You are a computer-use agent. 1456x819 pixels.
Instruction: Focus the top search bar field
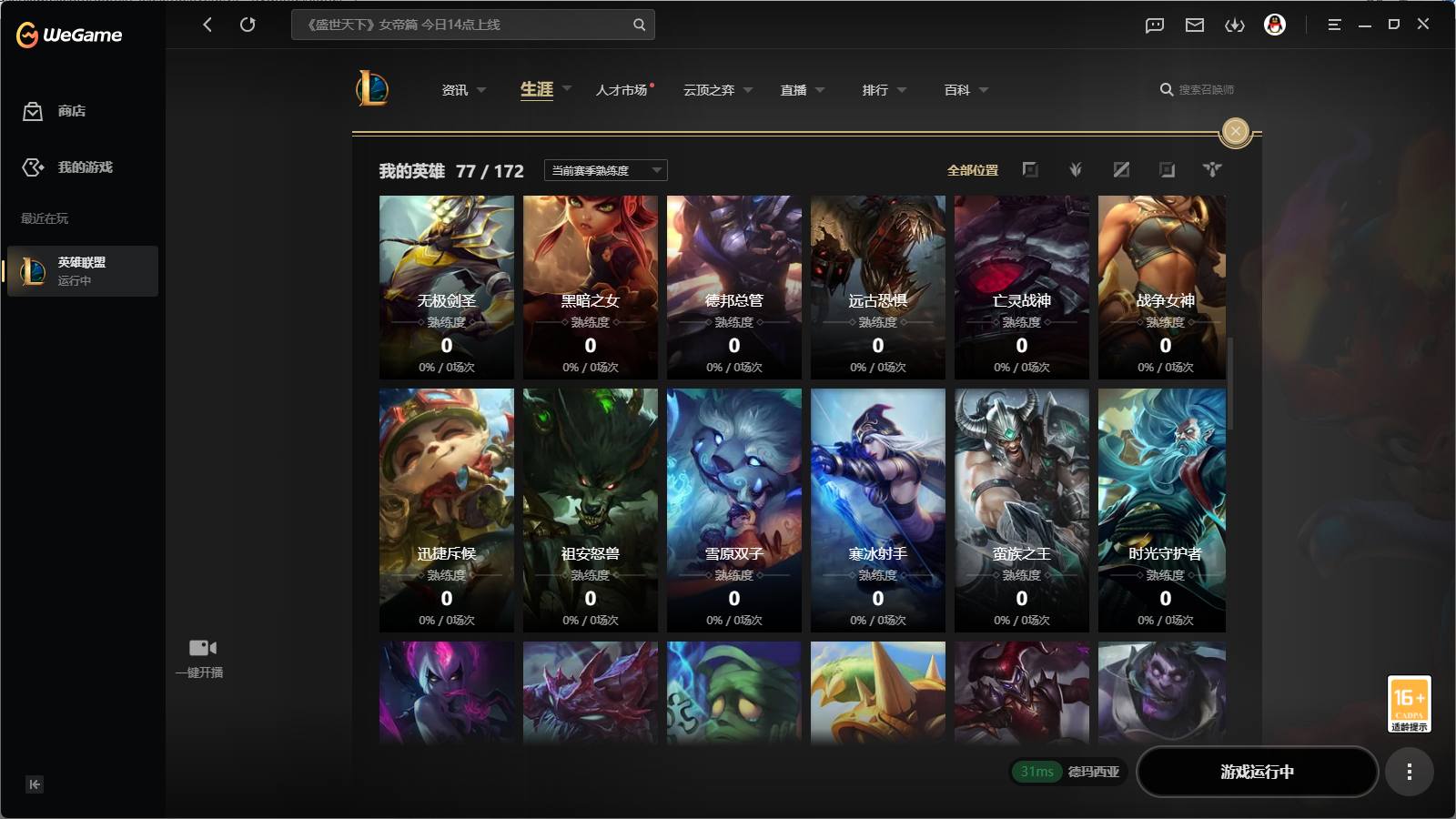472,25
